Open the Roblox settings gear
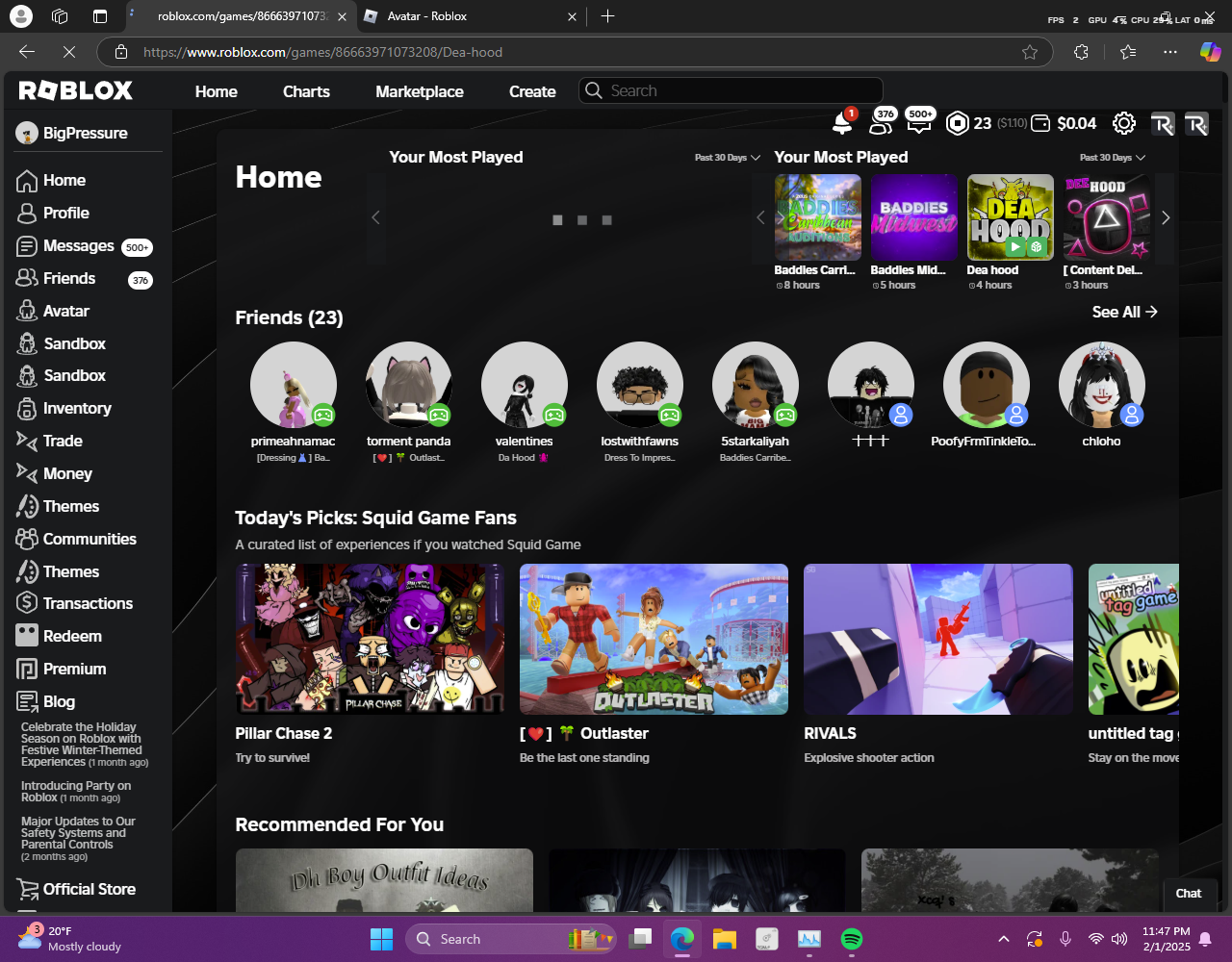 tap(1123, 123)
